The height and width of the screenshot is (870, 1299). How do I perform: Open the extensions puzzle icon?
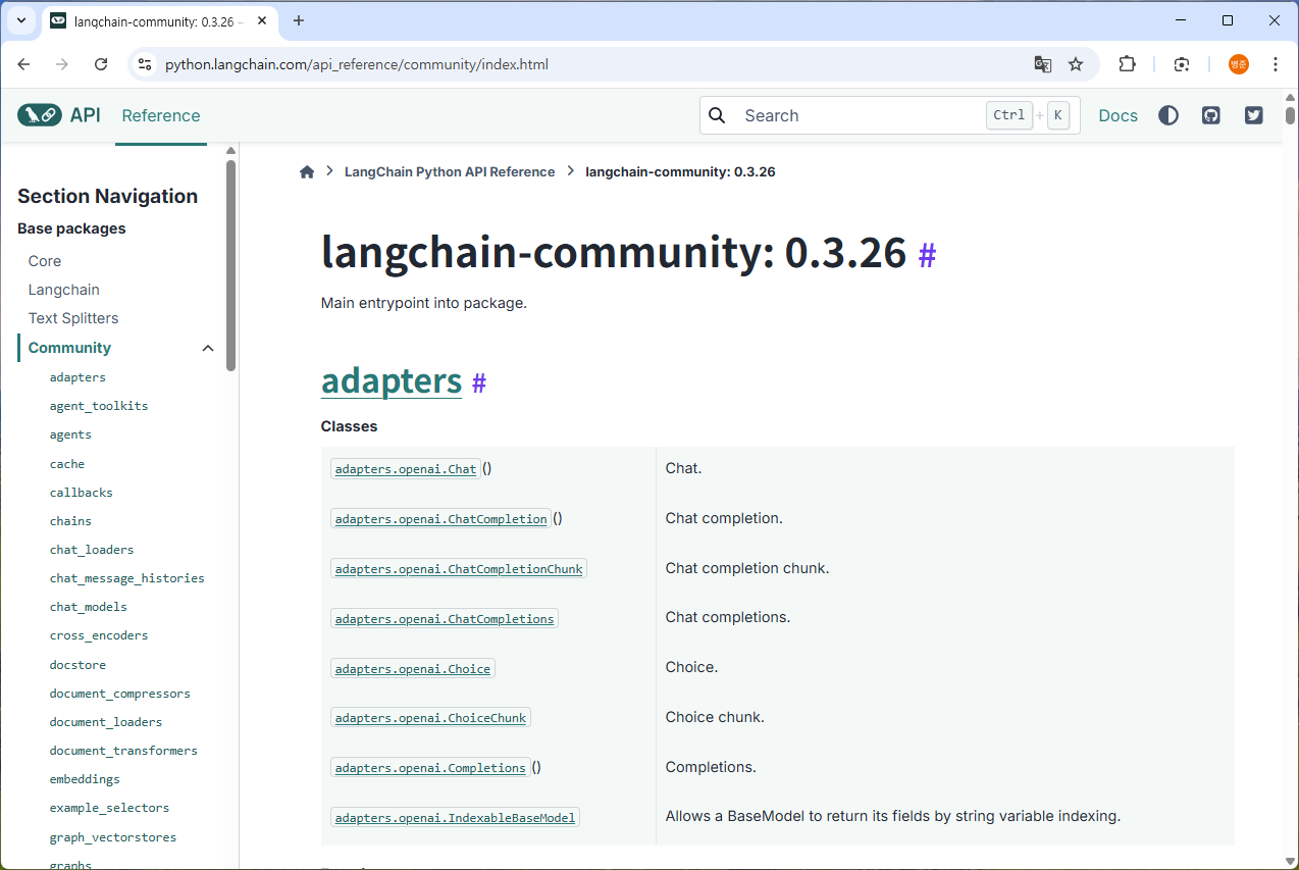[1127, 64]
